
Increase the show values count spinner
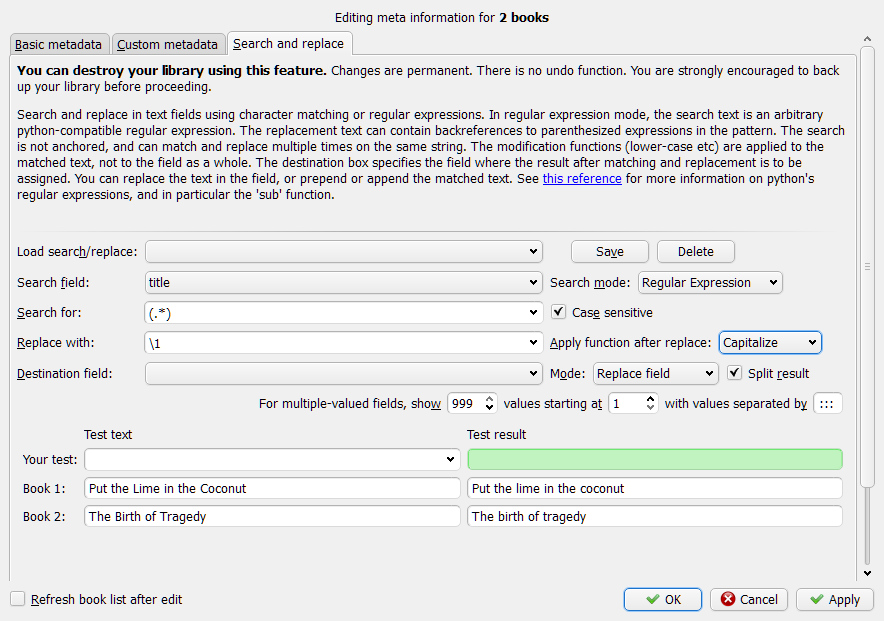tap(490, 399)
